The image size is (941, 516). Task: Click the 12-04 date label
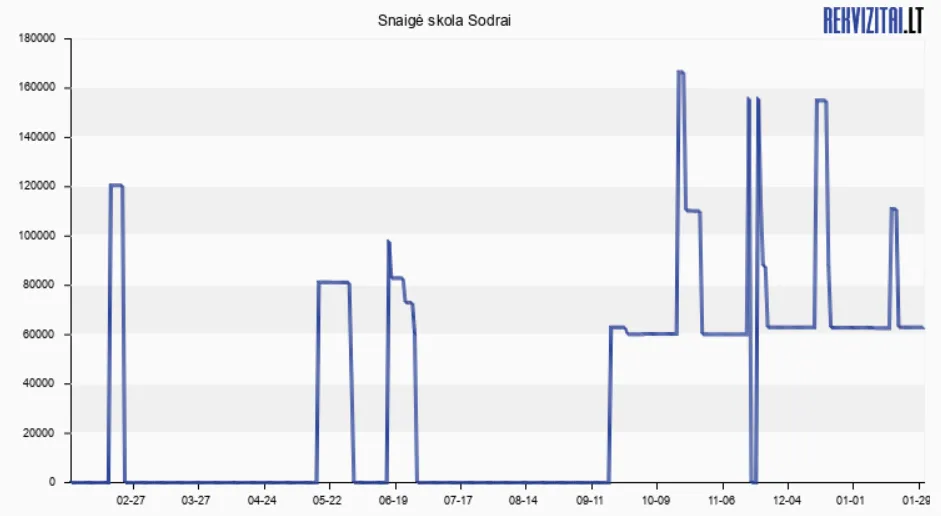coord(786,498)
